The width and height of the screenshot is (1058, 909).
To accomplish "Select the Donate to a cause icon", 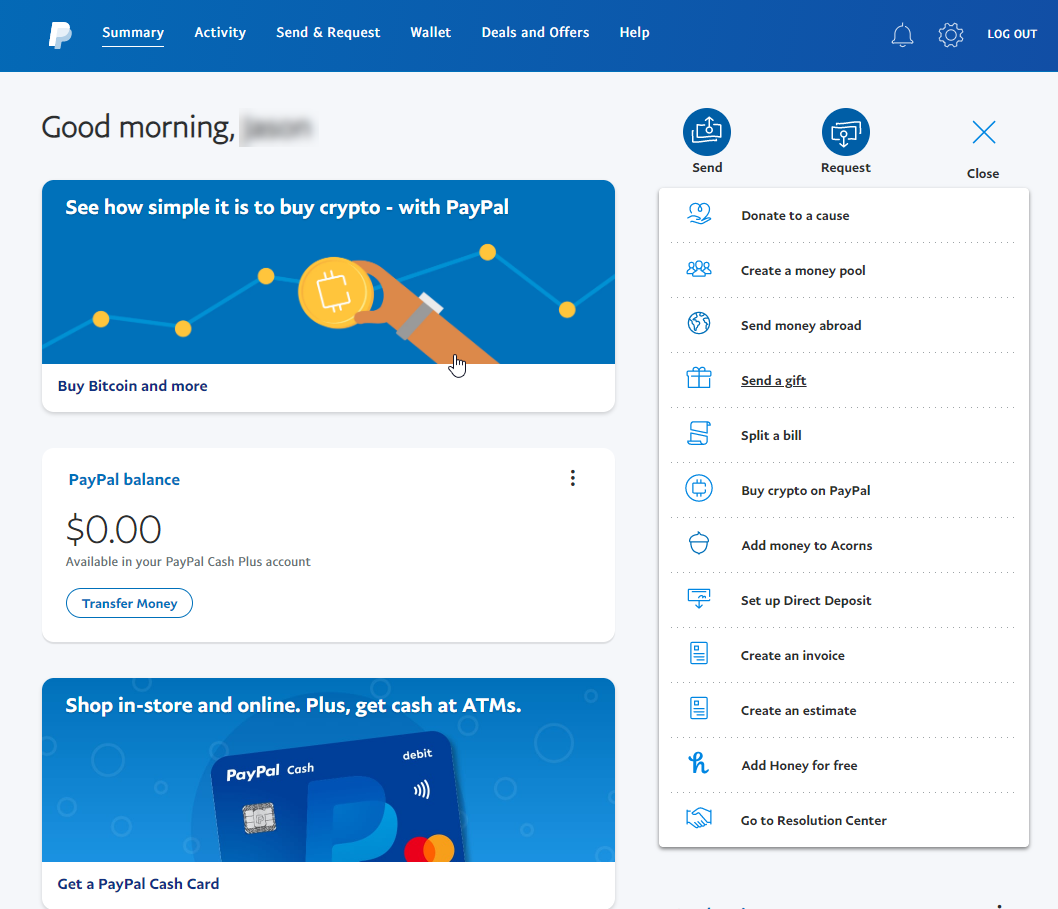I will click(x=699, y=214).
